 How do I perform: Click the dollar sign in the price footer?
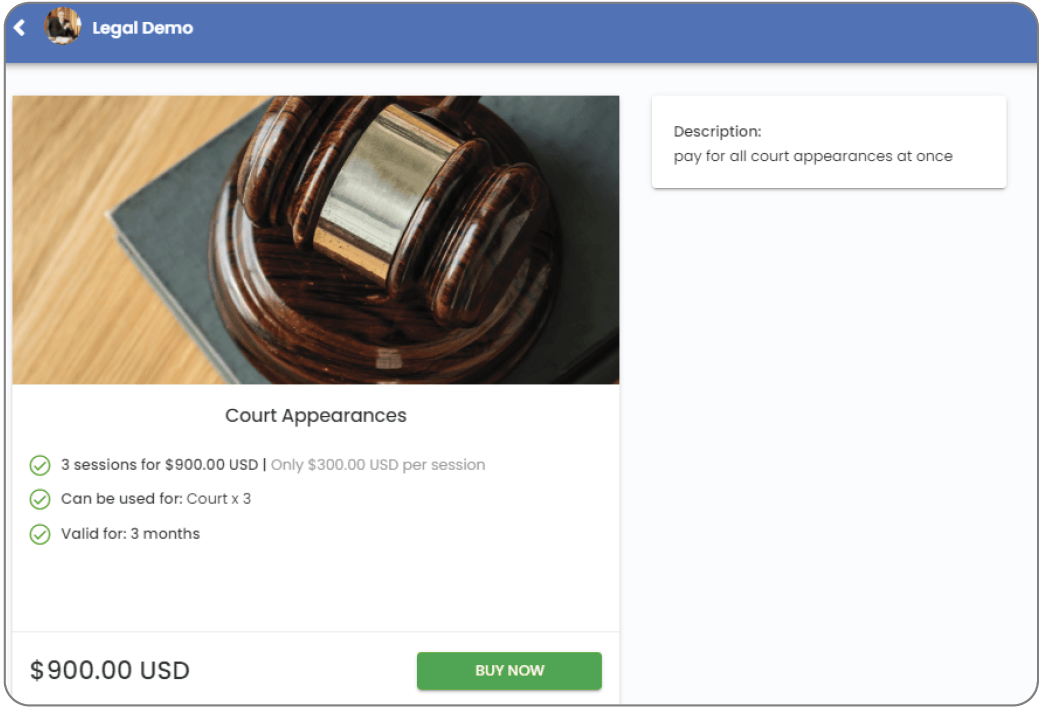[x=37, y=670]
